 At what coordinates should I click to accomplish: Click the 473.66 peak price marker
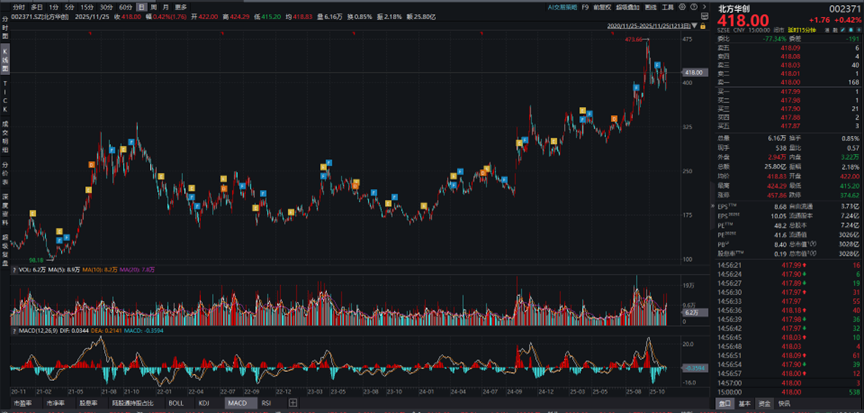point(634,39)
